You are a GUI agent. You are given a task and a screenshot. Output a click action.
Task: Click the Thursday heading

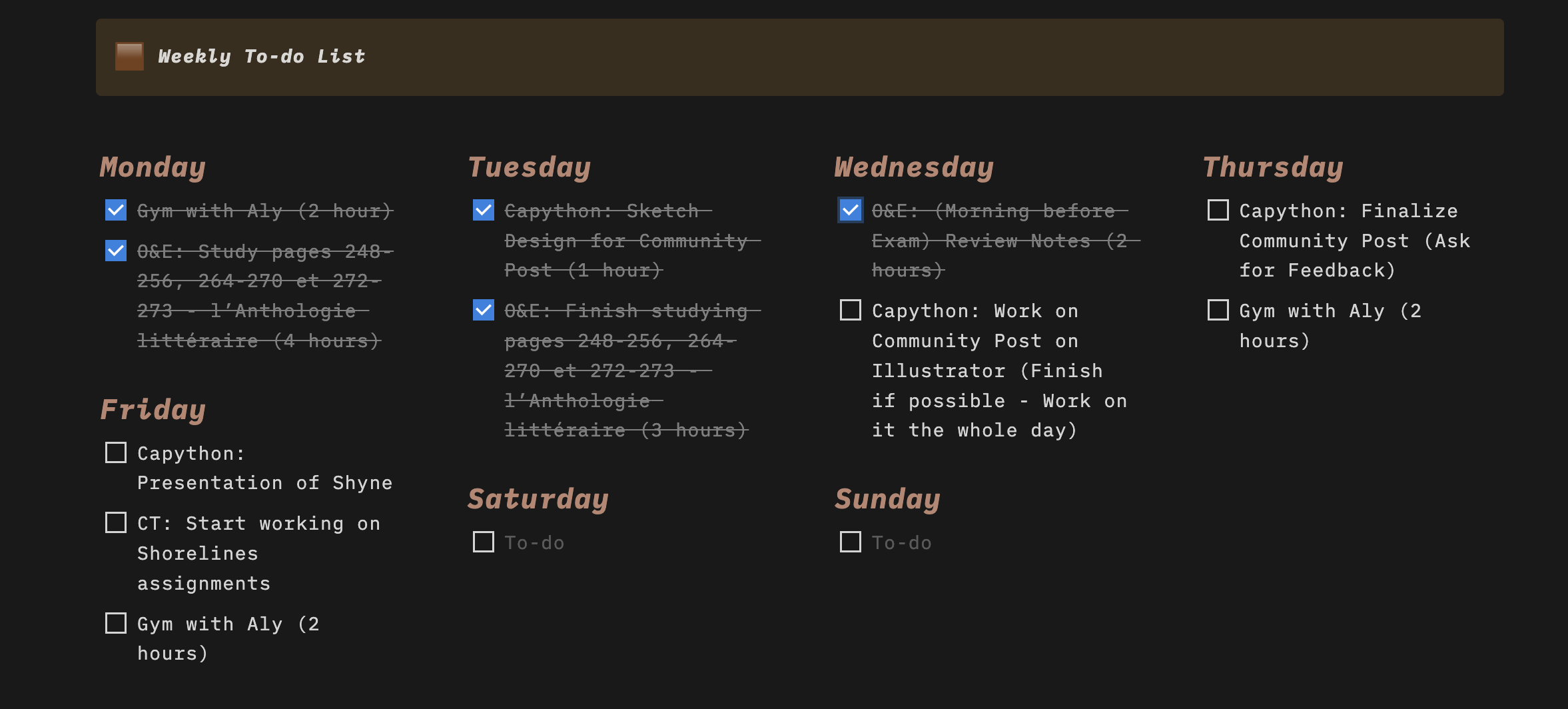tap(1273, 167)
